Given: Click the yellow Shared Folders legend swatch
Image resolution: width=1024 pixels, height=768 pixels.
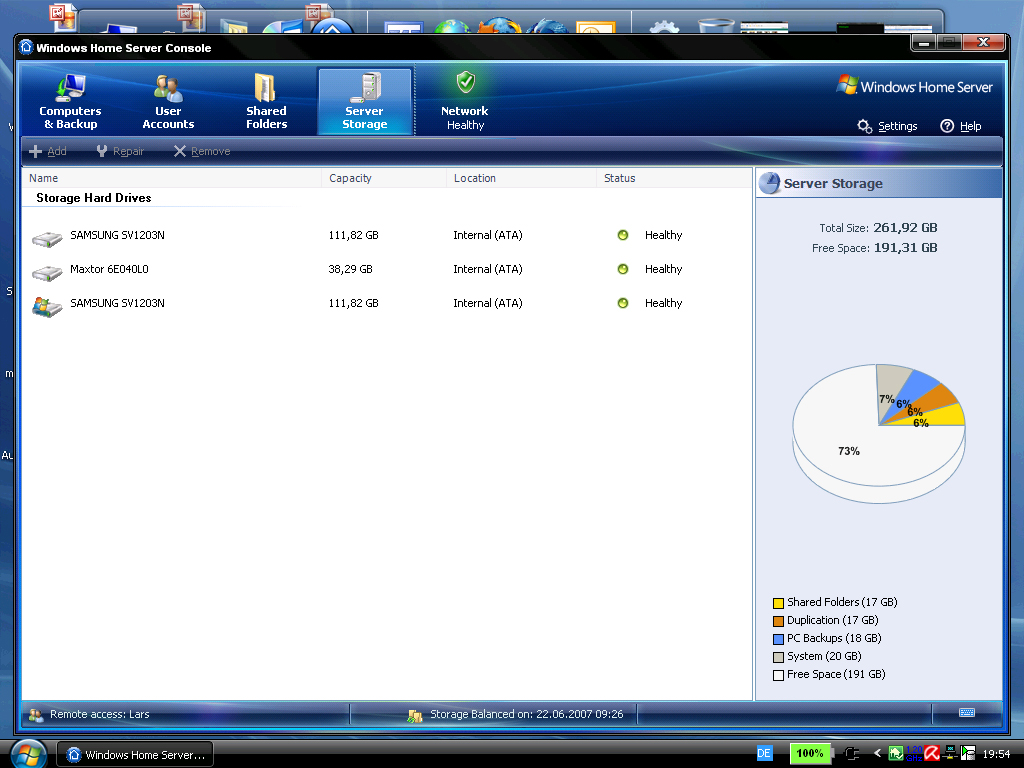Looking at the screenshot, I should click(778, 603).
